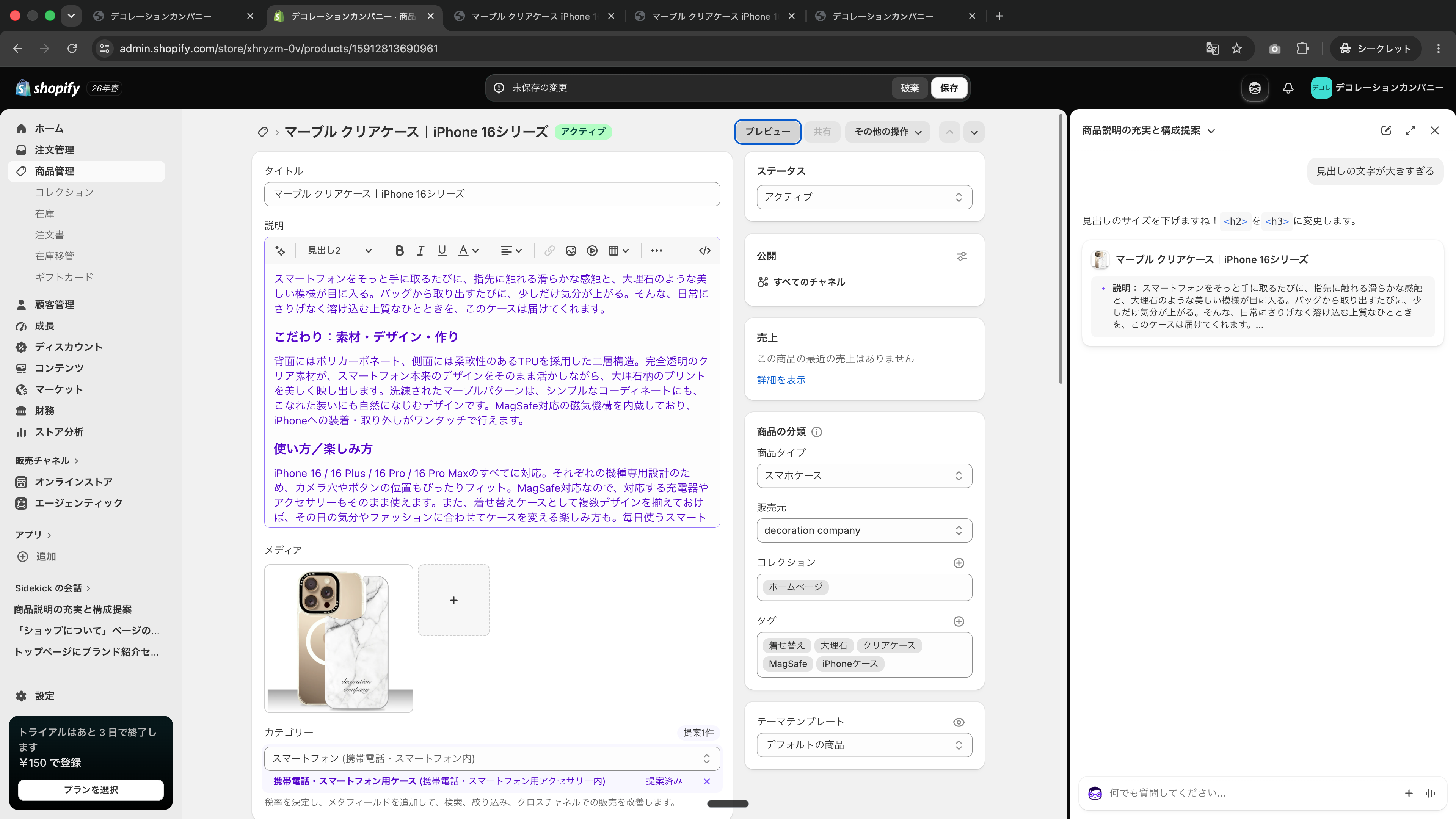Open 商品タイプ スマホケース dropdown
The image size is (1456, 819).
tap(864, 476)
